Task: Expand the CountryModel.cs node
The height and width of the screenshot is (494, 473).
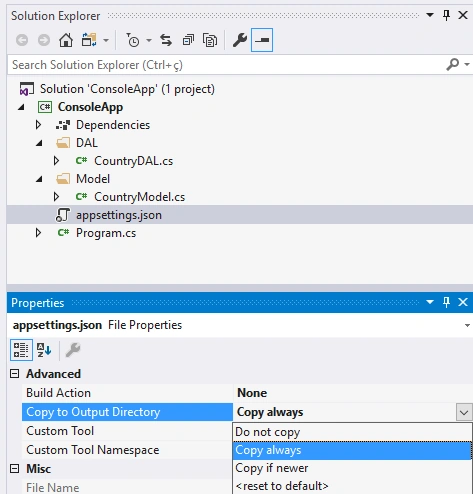Action: (56, 197)
